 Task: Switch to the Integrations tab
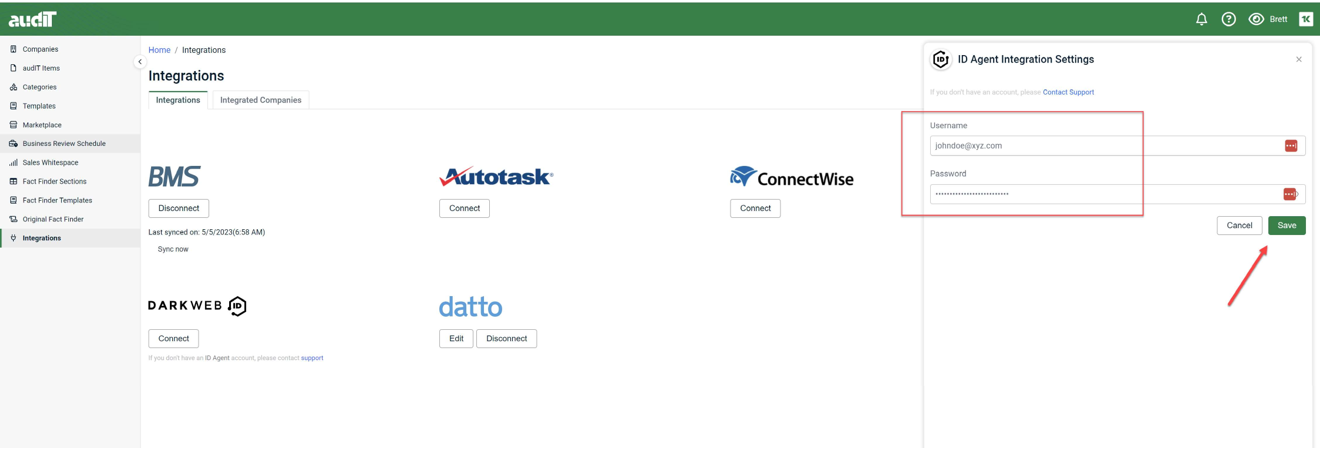click(x=178, y=100)
